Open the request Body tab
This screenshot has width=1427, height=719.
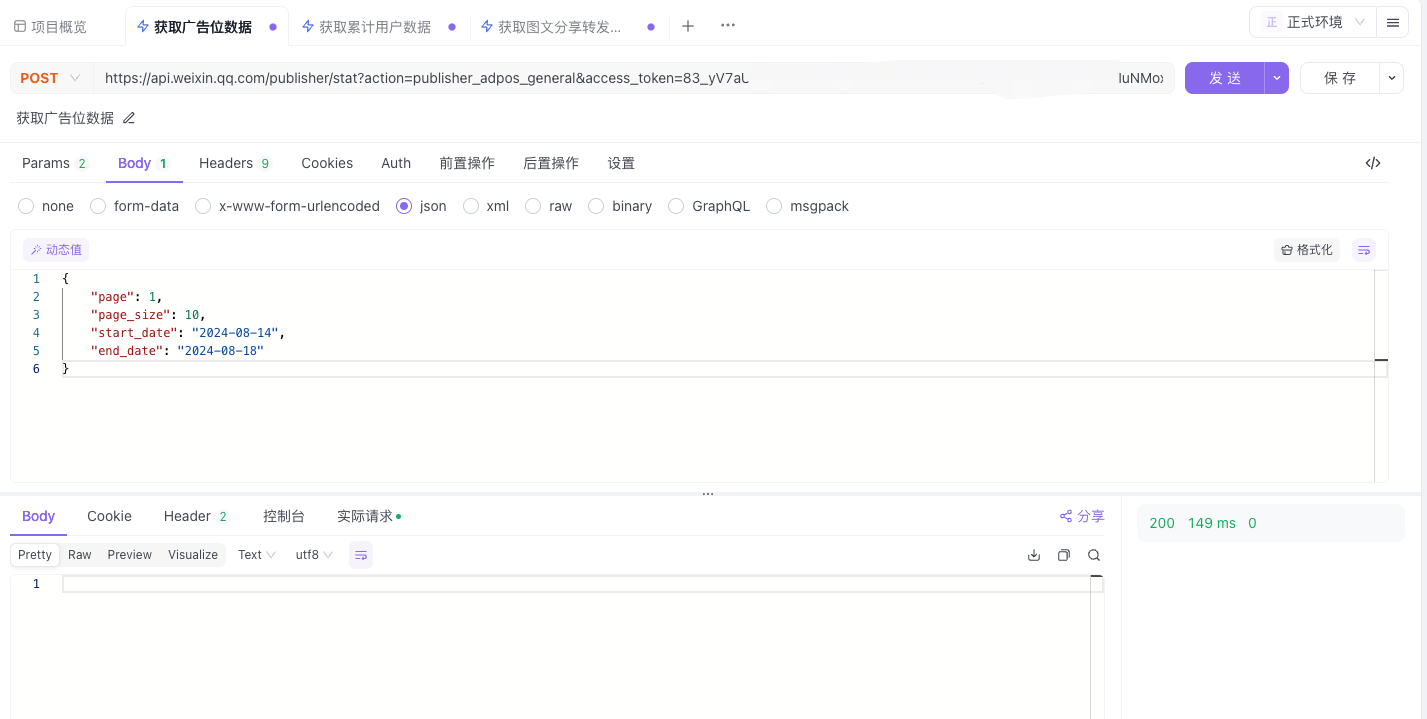pos(143,163)
